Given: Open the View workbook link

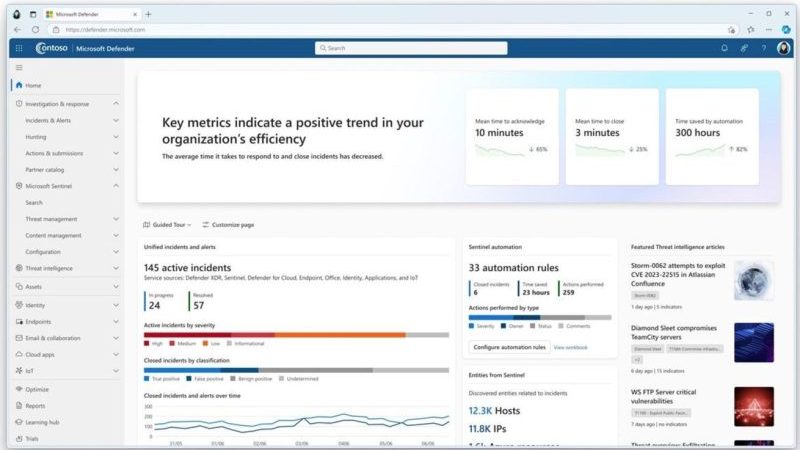Looking at the screenshot, I should point(570,347).
